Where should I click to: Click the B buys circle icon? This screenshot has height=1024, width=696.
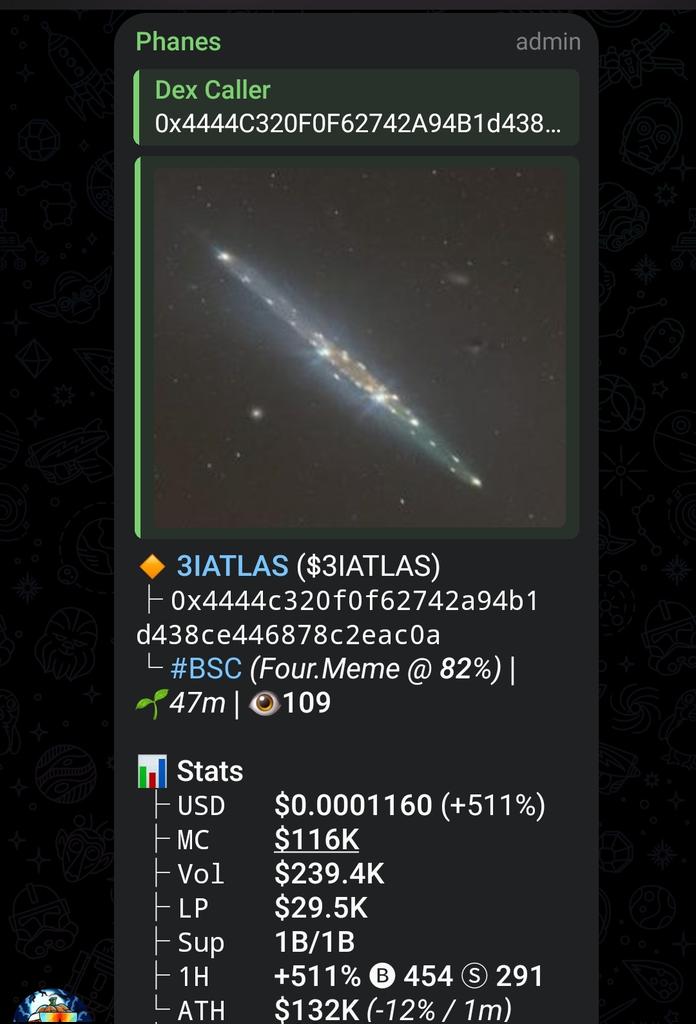click(383, 976)
